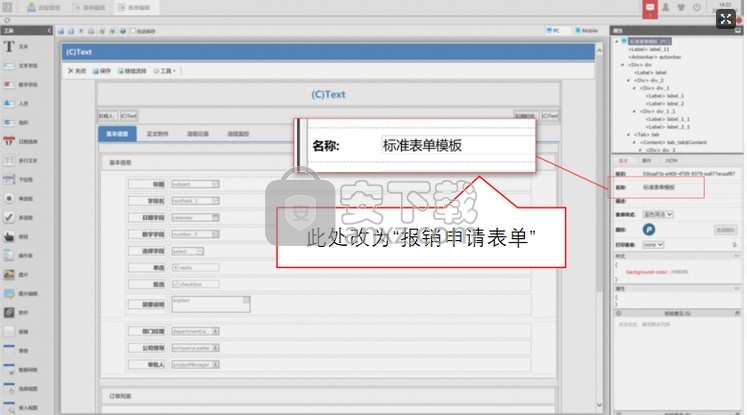The width and height of the screenshot is (747, 415).
Task: Choose the attachment paperclip (附件) tool
Action: 9,313
